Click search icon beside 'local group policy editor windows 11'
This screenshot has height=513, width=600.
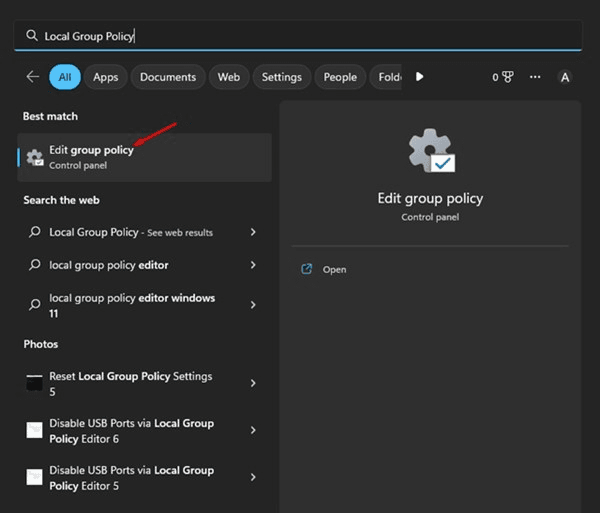pos(34,305)
